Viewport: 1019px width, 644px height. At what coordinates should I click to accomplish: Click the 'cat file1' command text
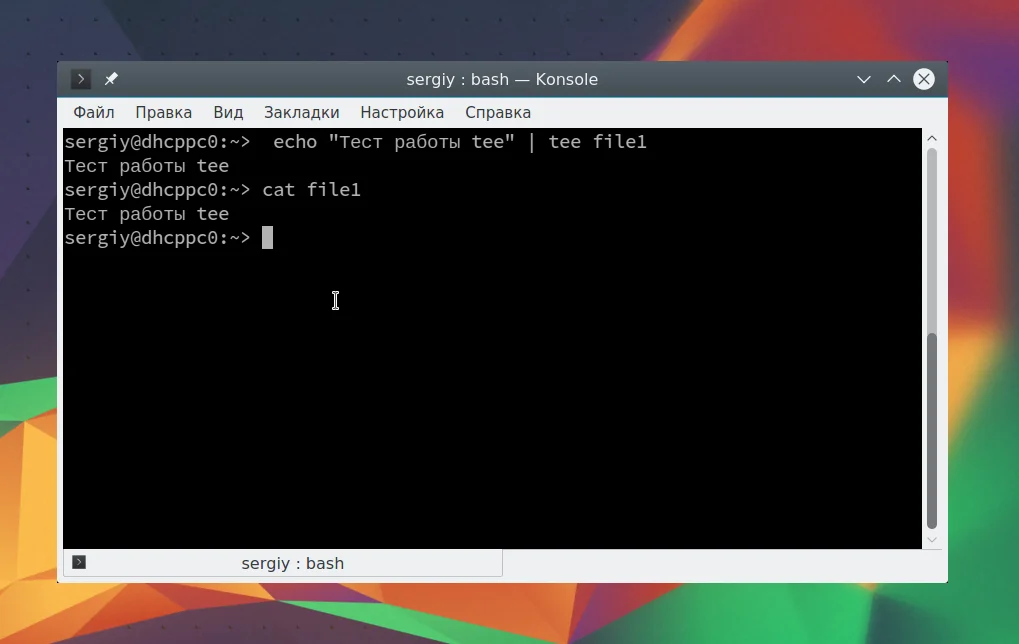[x=311, y=190]
